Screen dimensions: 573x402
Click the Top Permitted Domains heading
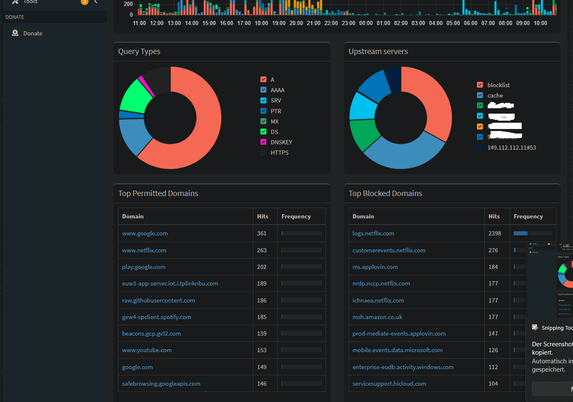tap(158, 193)
